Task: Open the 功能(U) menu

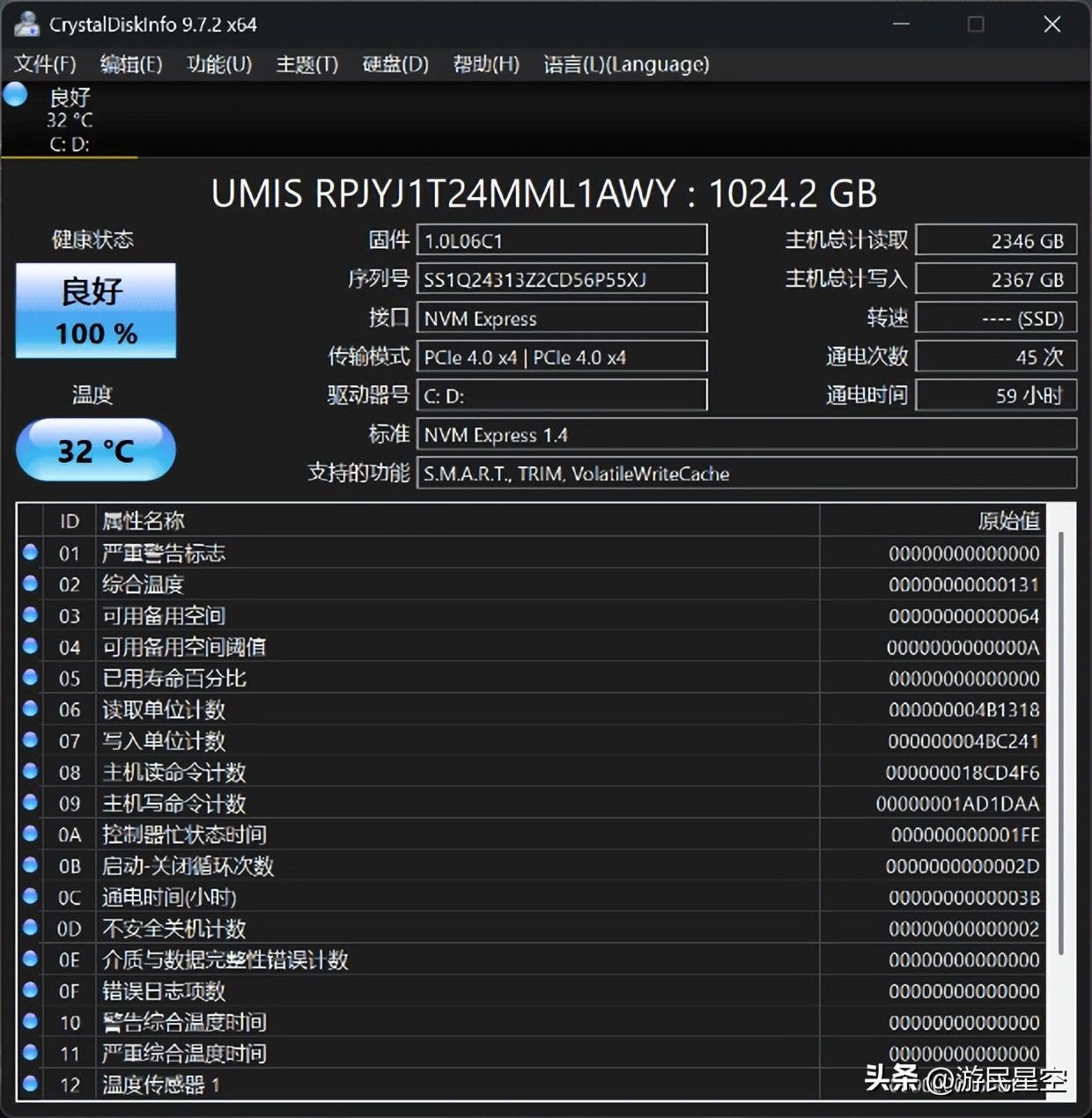Action: [x=219, y=64]
